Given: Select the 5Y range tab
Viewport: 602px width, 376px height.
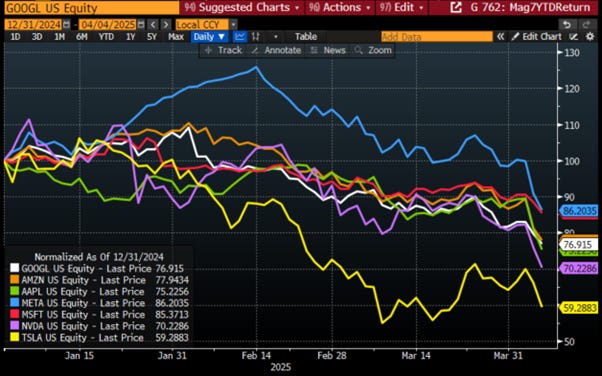Looking at the screenshot, I should pyautogui.click(x=152, y=37).
